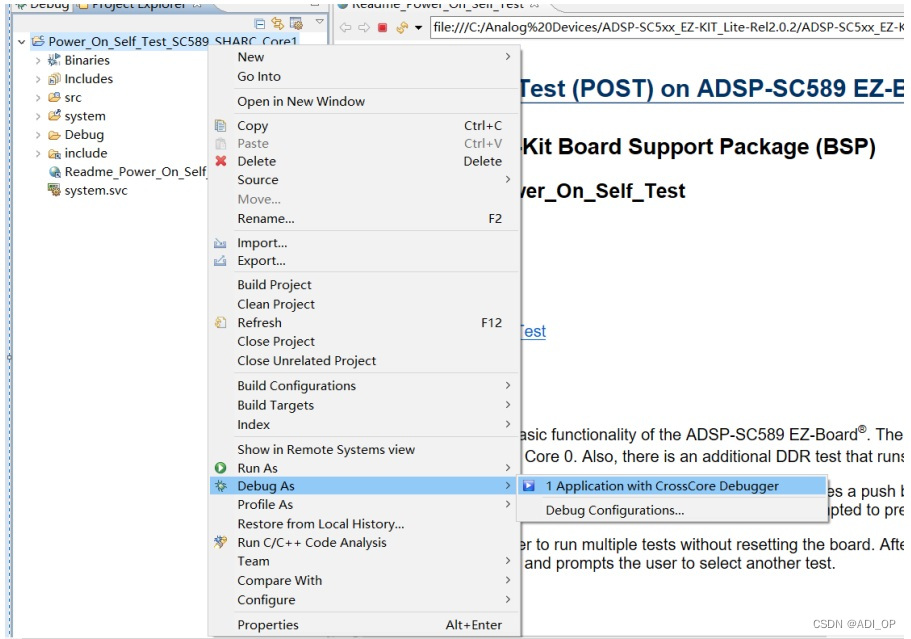Choose Clean Project
The height and width of the screenshot is (639, 911).
click(x=364, y=304)
